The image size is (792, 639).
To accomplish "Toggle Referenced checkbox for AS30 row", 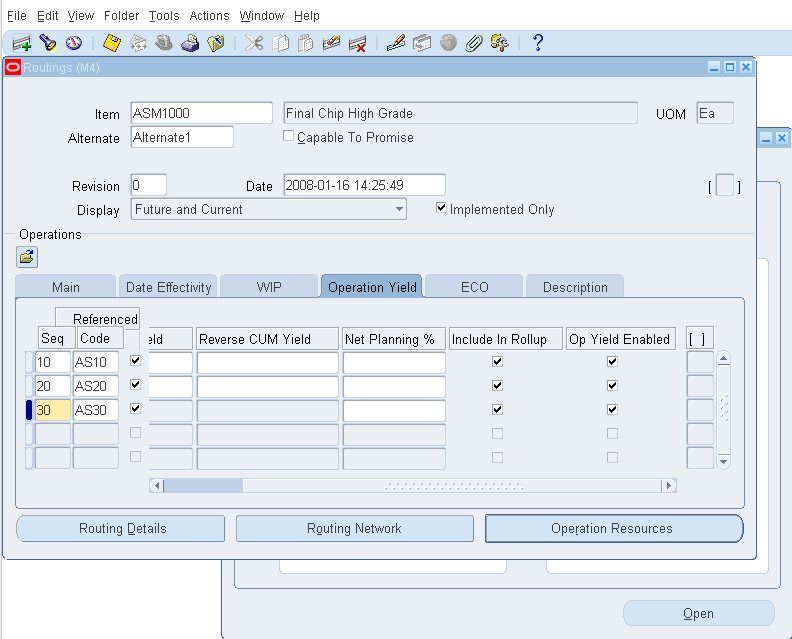I will point(135,409).
